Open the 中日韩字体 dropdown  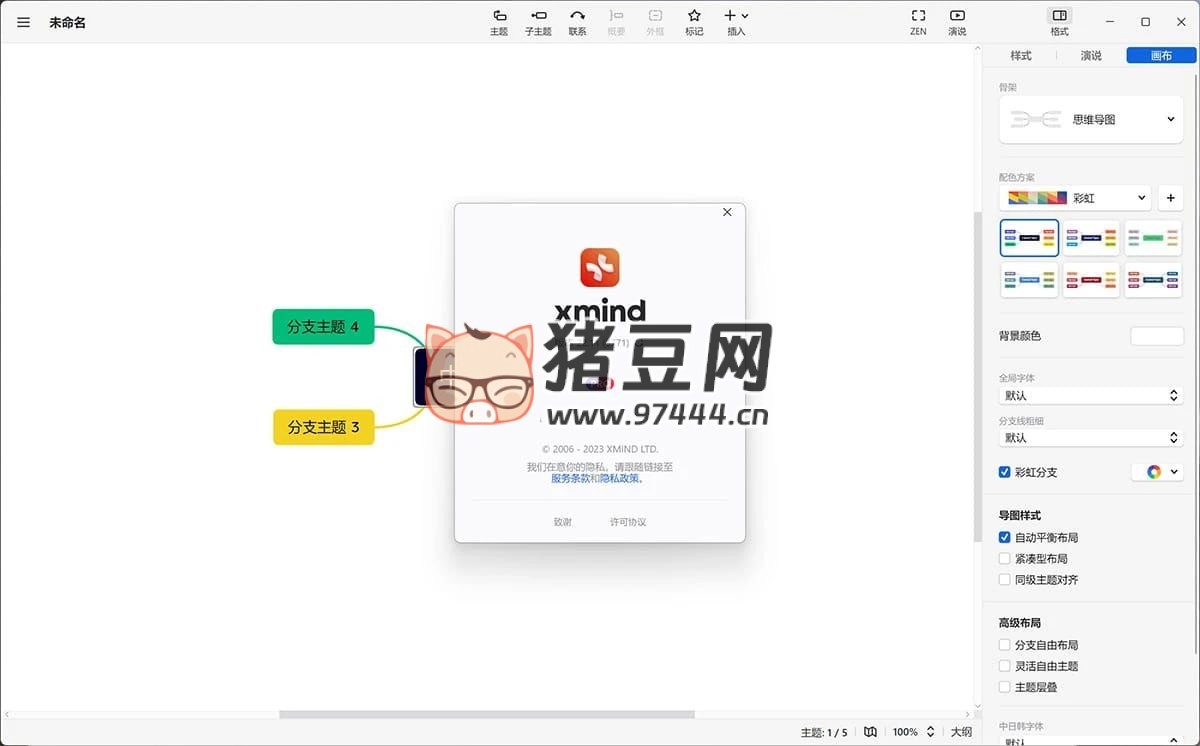1091,743
